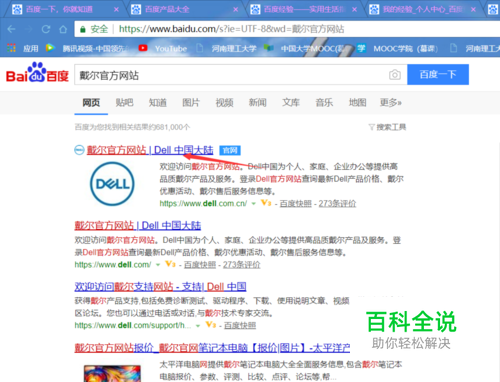Click the Baidu logo
Viewport: 500px width, 382px height.
(37, 72)
